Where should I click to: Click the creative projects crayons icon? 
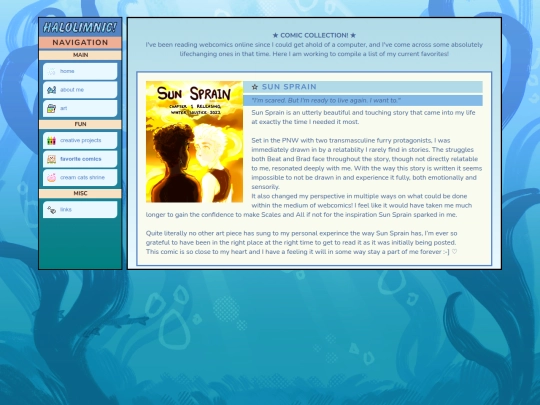(x=51, y=141)
